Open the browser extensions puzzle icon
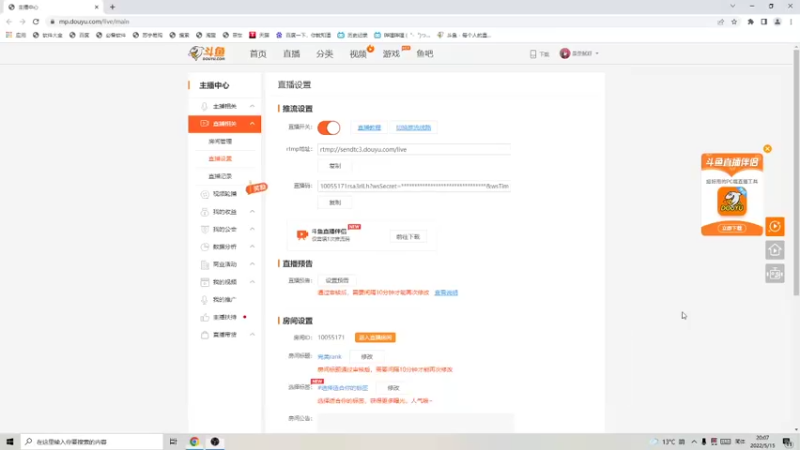 pyautogui.click(x=751, y=21)
